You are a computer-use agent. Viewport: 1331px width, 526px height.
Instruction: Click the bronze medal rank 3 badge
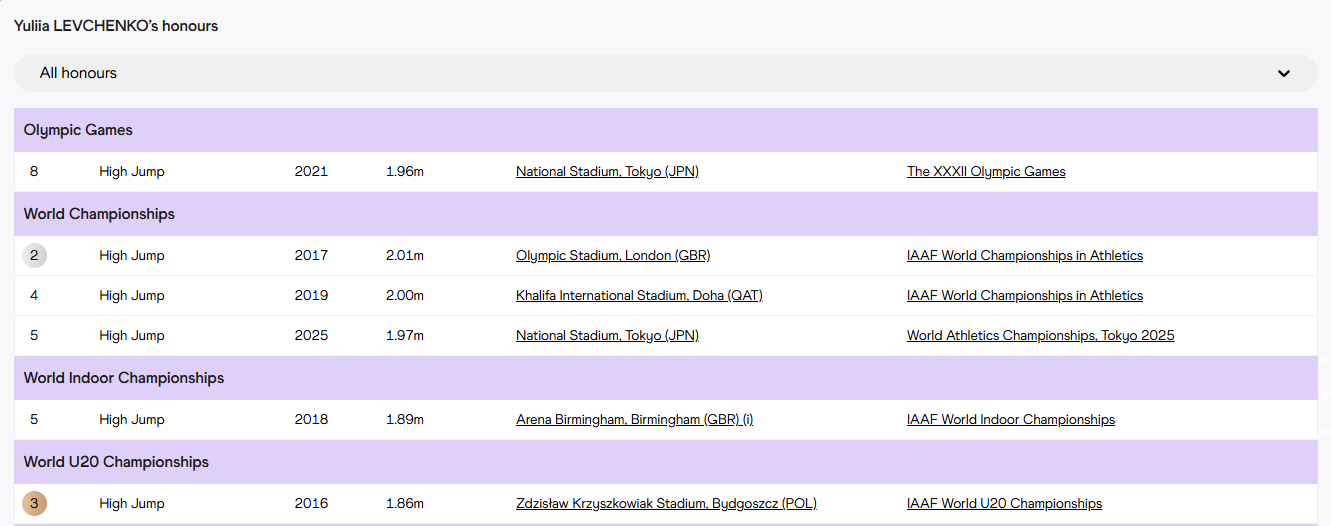coord(34,504)
